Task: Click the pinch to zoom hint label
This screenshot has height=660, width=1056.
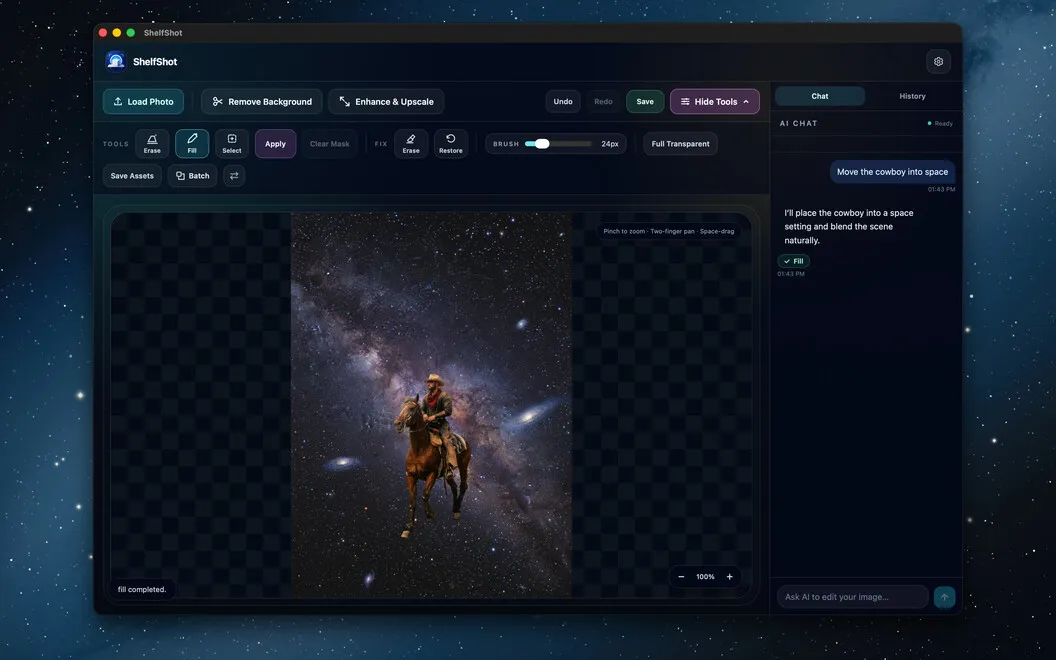Action: (668, 231)
